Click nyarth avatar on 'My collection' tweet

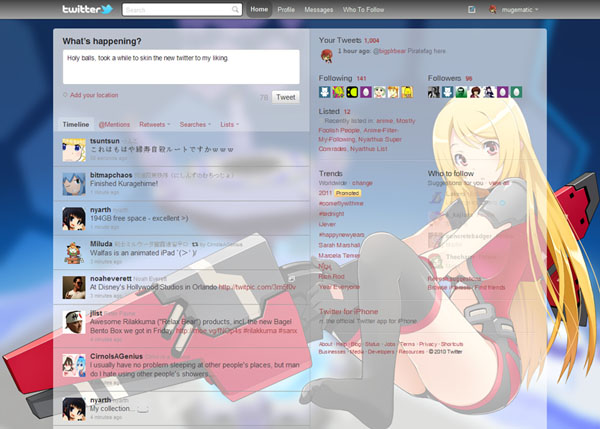pos(74,409)
